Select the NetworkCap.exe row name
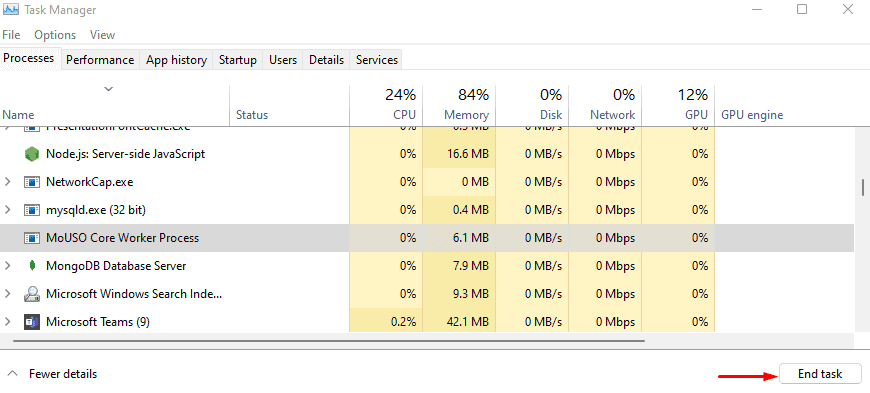Screen dimensions: 870x393 coord(89,182)
